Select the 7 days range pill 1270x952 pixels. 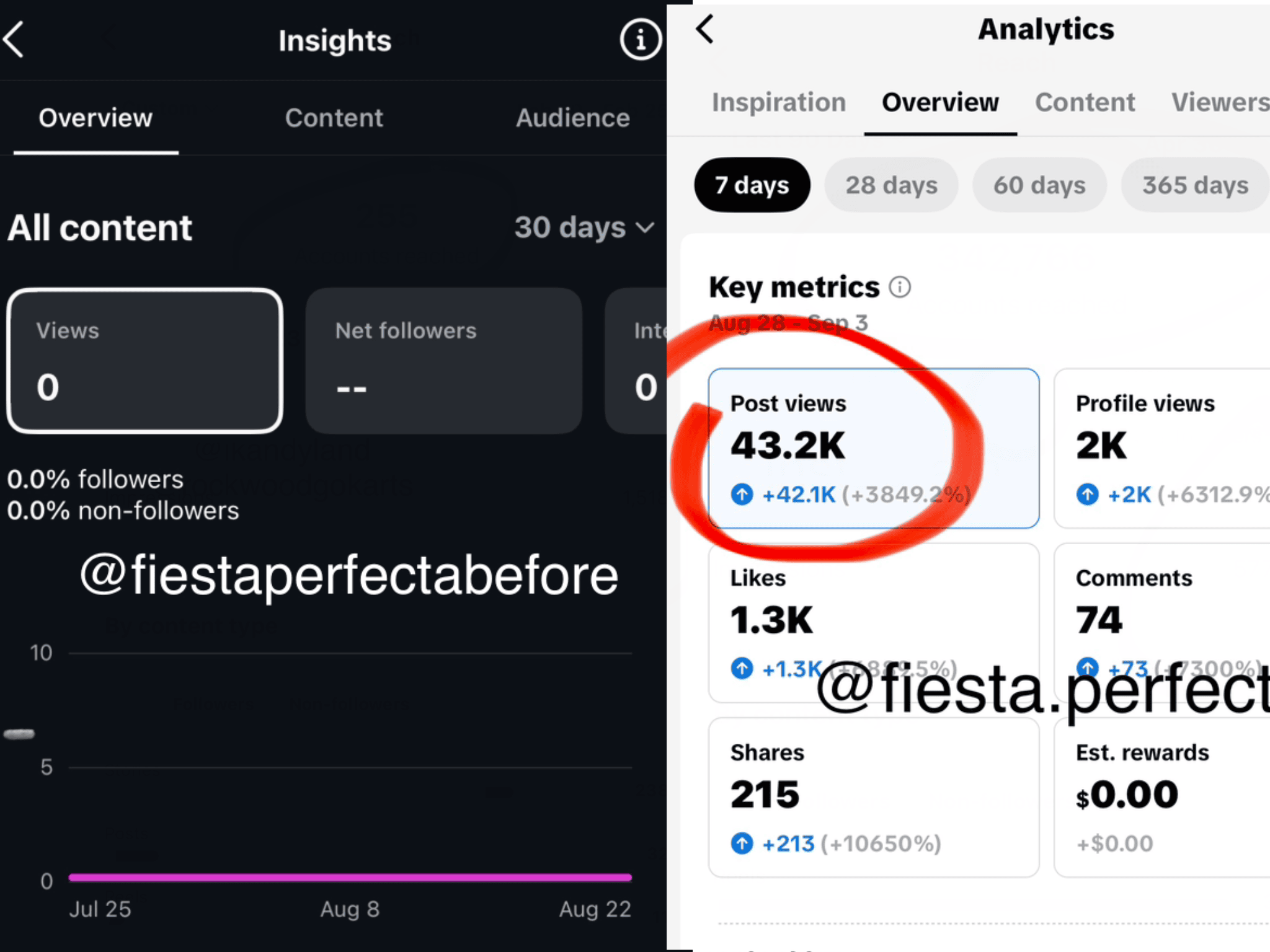(x=752, y=185)
